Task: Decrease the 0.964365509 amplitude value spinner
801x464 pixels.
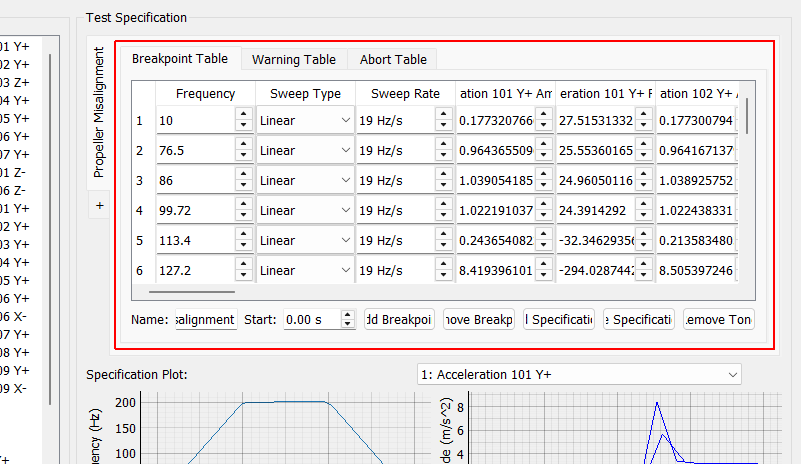Action: coord(544,155)
